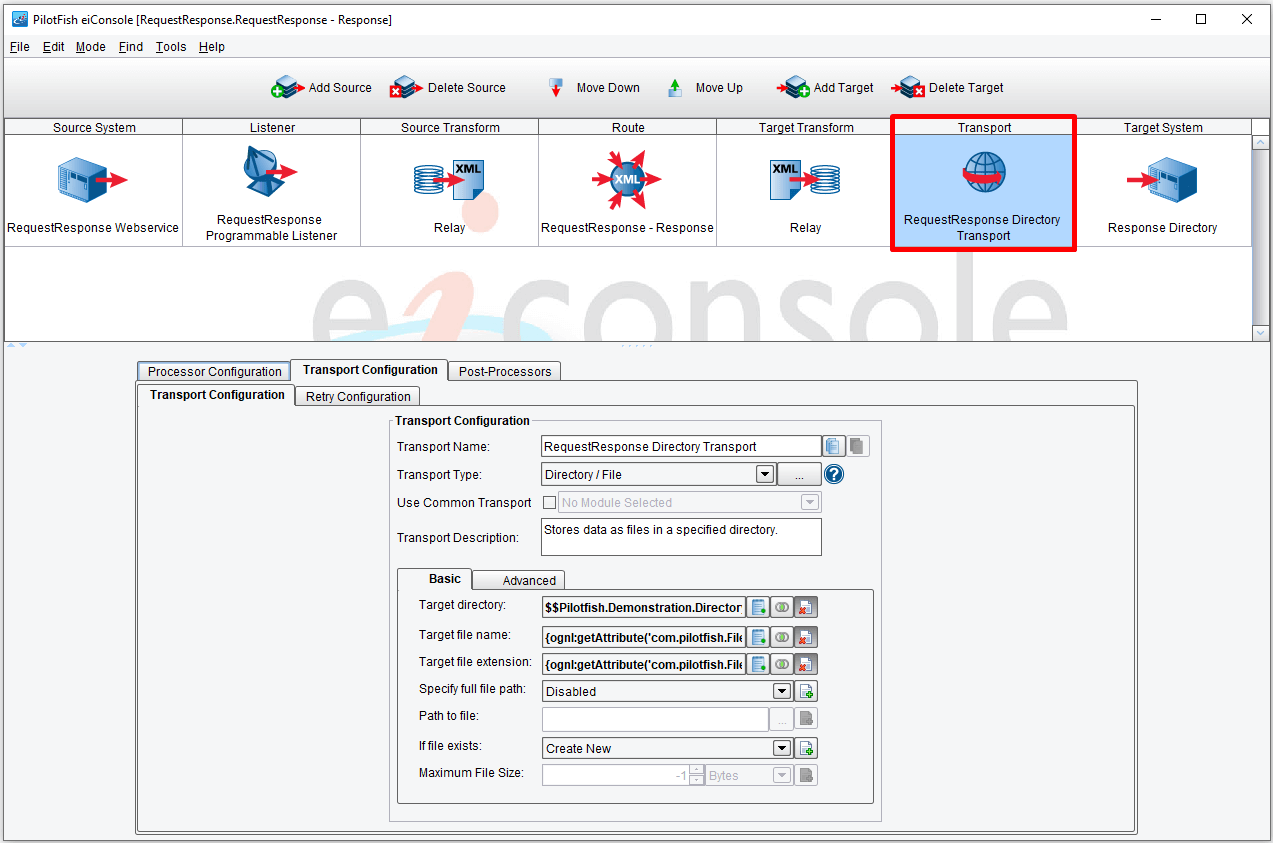Click the Target directory input field
The width and height of the screenshot is (1273, 843).
[x=644, y=607]
